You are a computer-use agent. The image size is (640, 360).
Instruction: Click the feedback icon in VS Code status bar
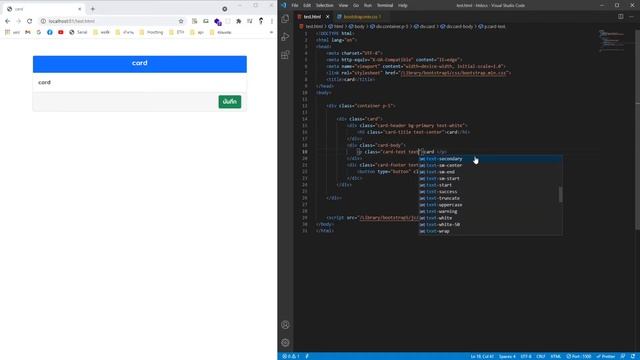click(623, 356)
